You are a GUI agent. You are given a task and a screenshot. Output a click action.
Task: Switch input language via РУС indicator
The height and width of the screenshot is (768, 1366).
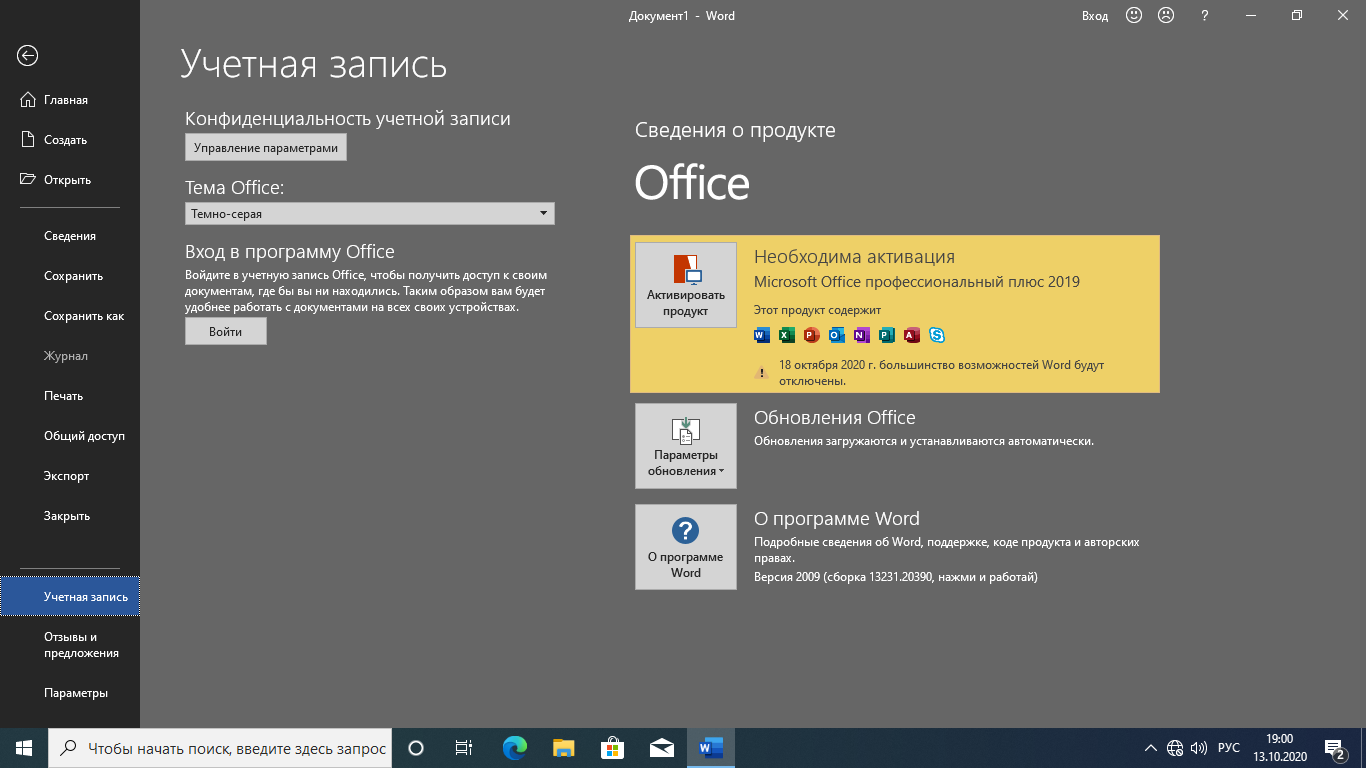[x=1229, y=748]
